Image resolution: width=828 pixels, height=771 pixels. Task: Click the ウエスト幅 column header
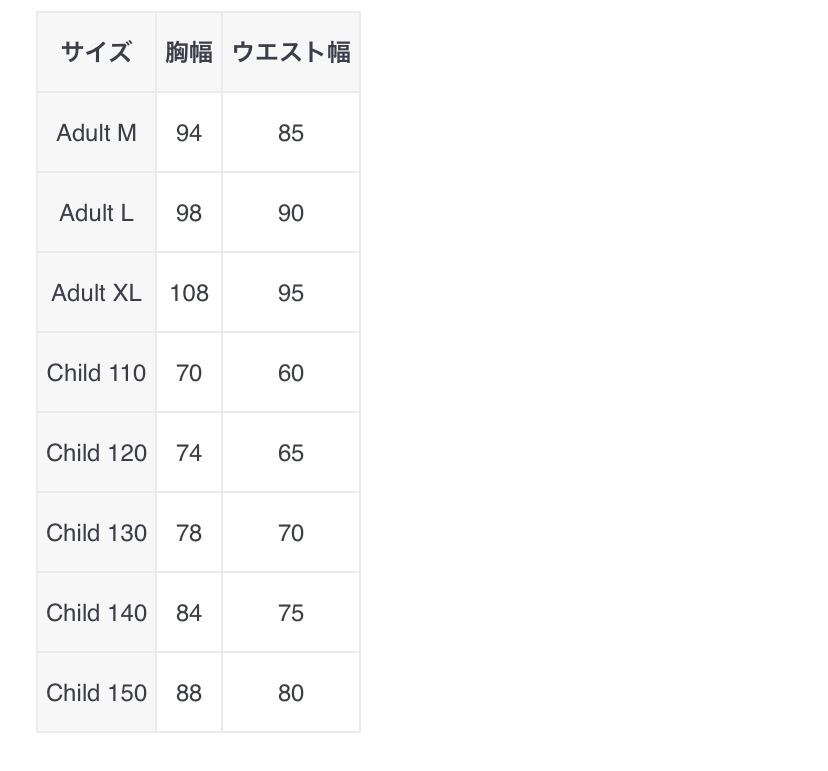point(291,53)
